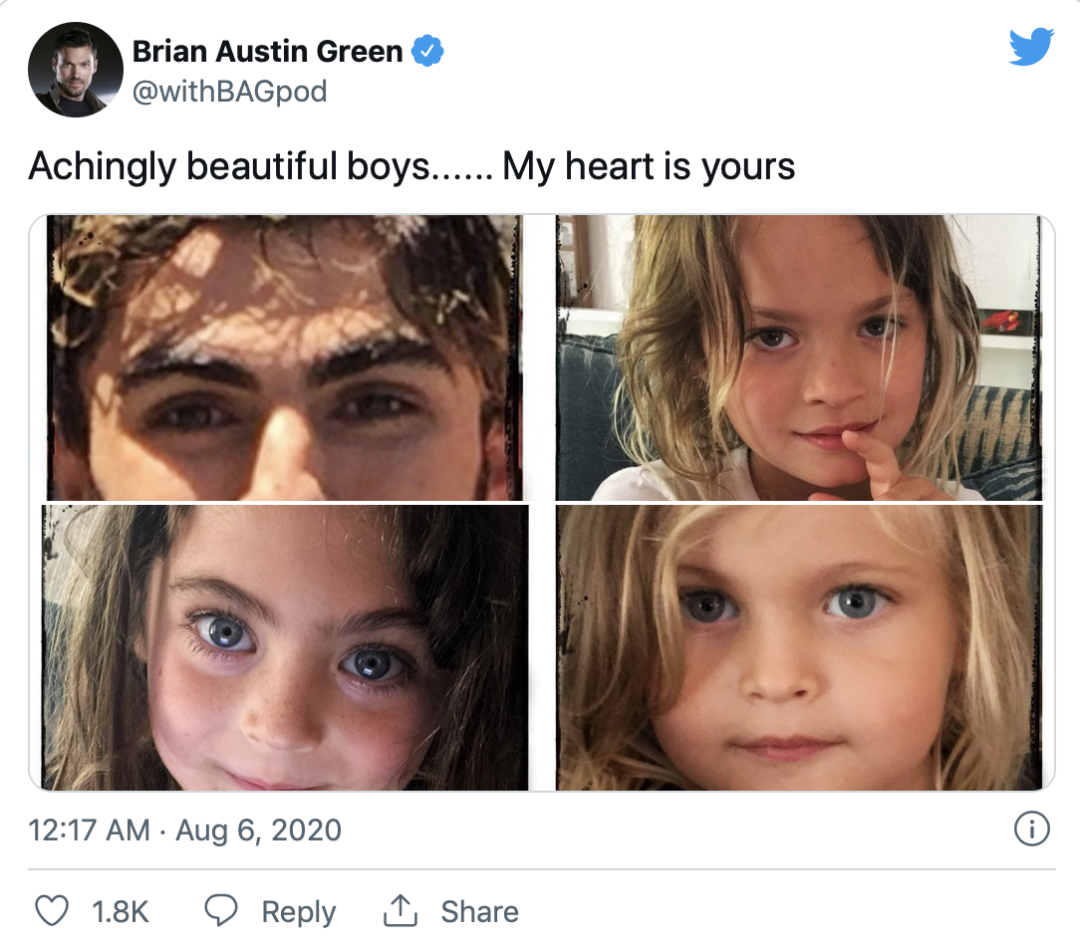Open the @withBAGpod handle link
1080x946 pixels.
230,92
